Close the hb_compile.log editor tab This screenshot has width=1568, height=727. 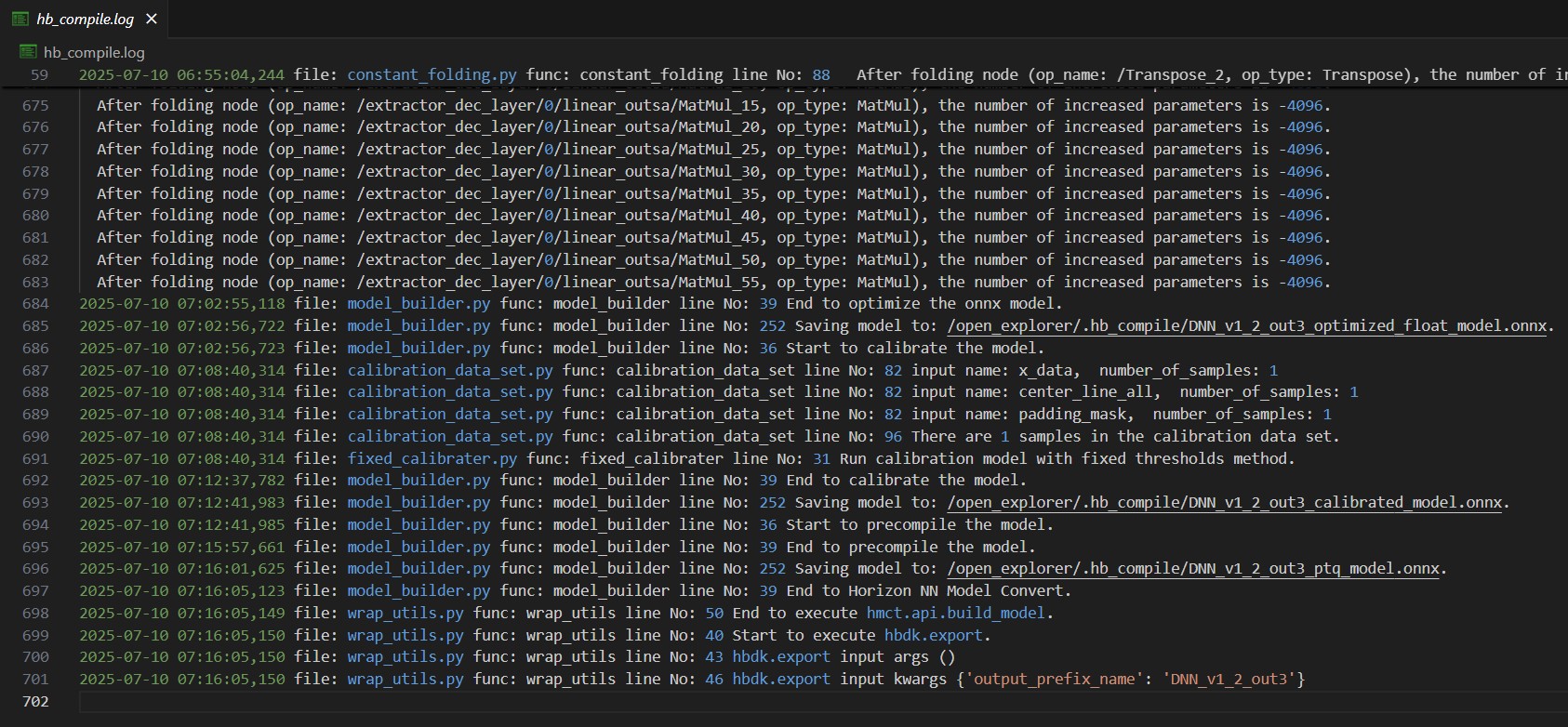[152, 19]
